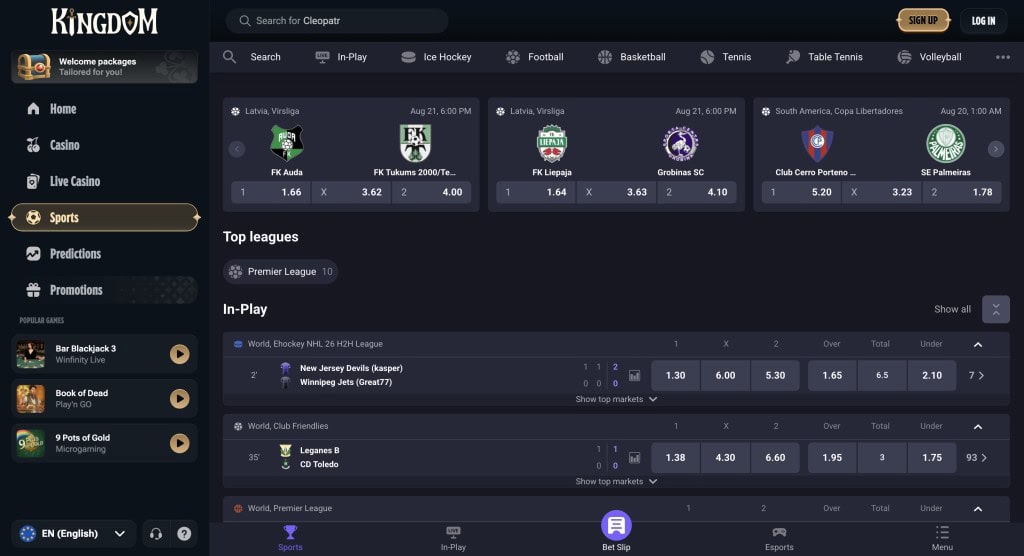Click Show all for In-Play
1024x556 pixels.
[x=952, y=310]
